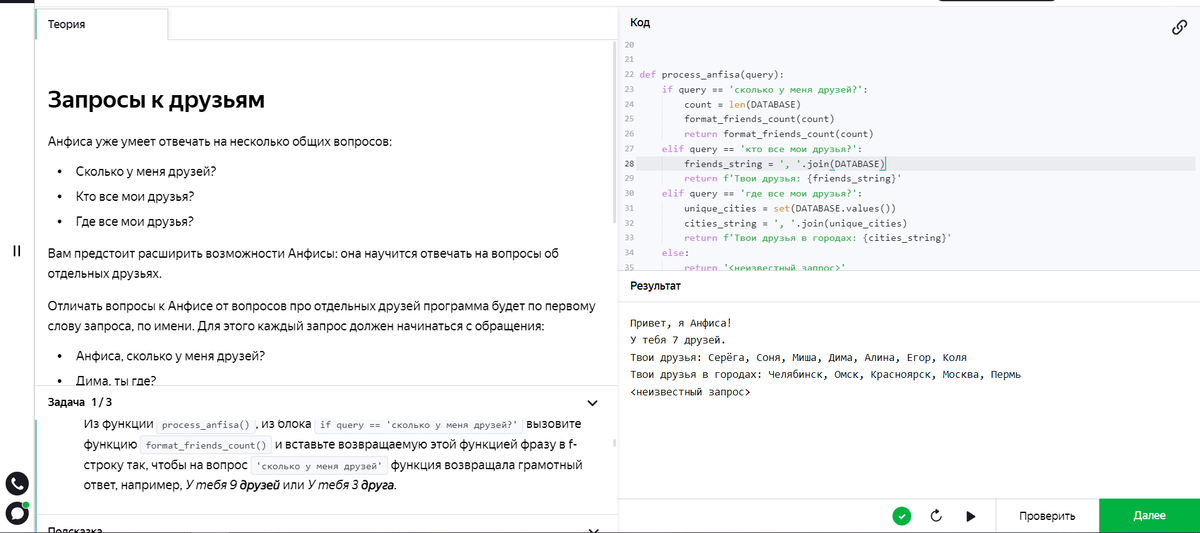The image size is (1200, 533).
Task: Expand the Подсказка section chevron
Action: click(592, 530)
